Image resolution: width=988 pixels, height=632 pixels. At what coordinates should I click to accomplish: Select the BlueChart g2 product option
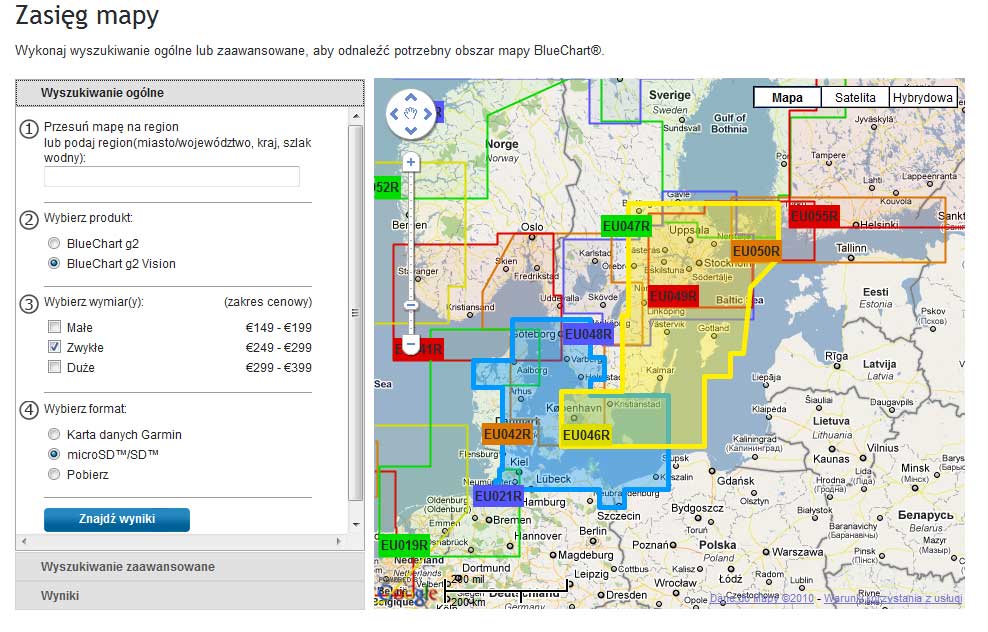click(x=54, y=243)
